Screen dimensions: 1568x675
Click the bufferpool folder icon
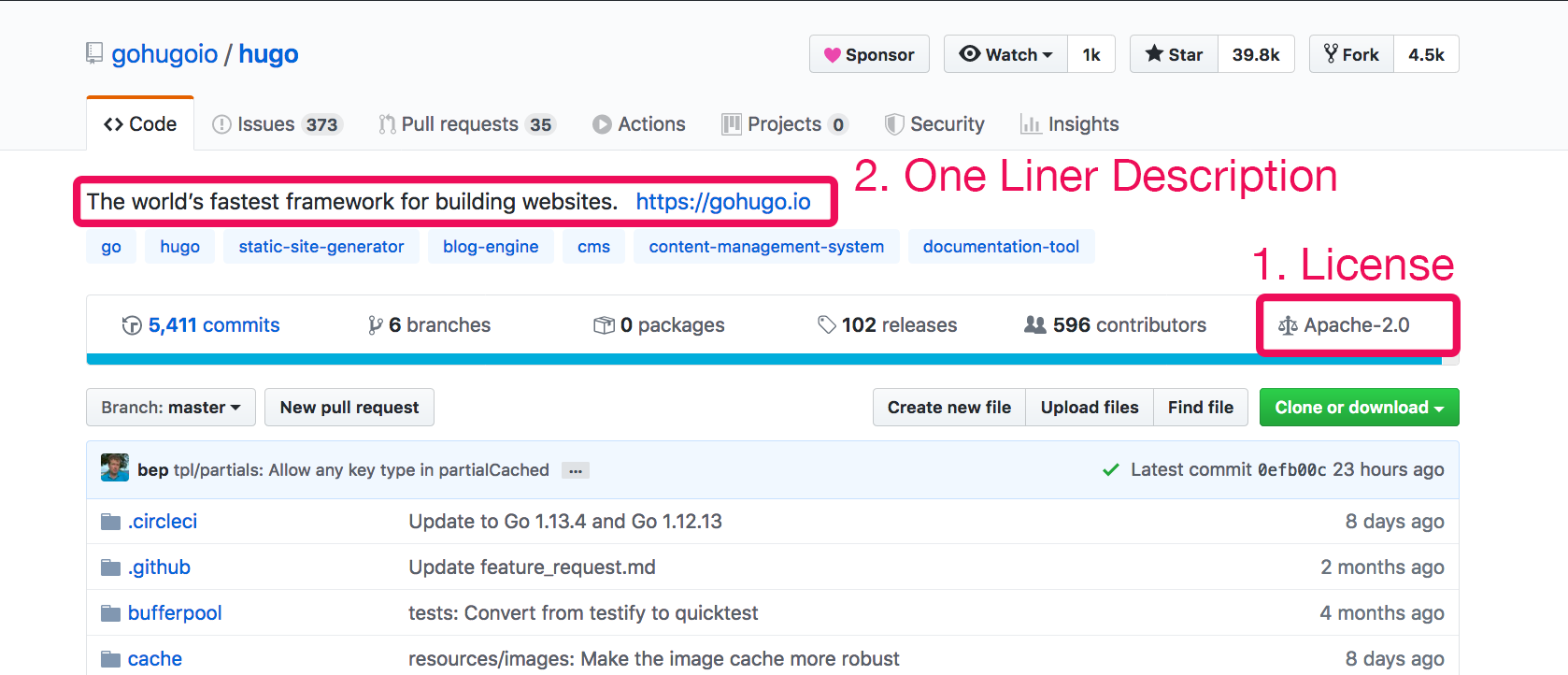(x=110, y=613)
